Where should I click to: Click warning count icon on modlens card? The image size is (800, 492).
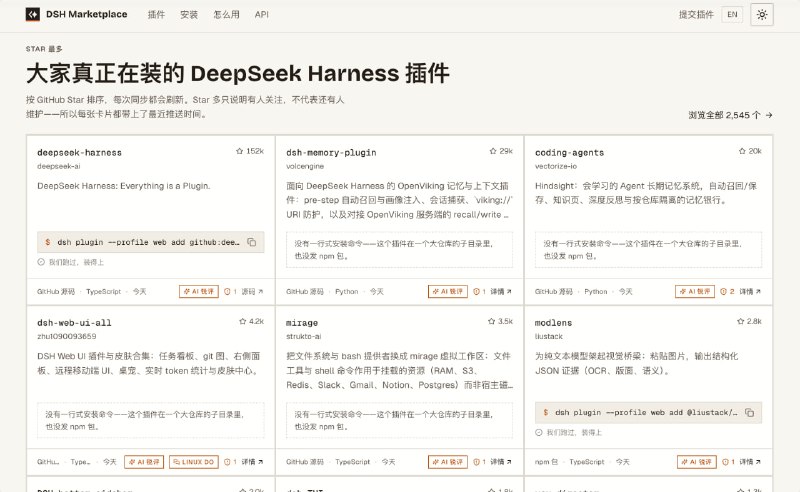(728, 462)
